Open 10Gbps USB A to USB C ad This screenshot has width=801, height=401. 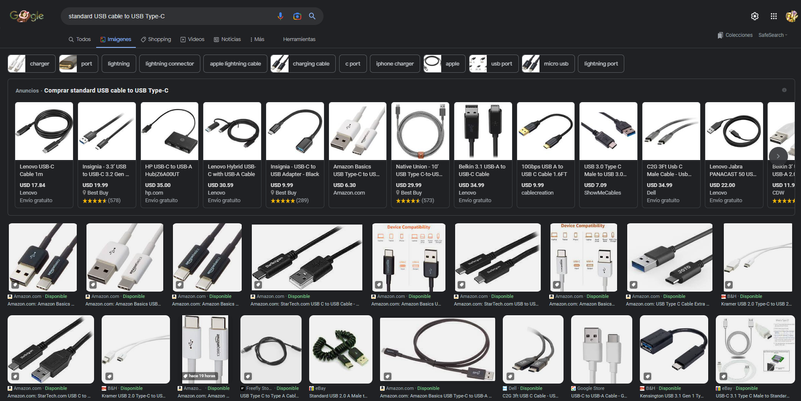click(546, 155)
